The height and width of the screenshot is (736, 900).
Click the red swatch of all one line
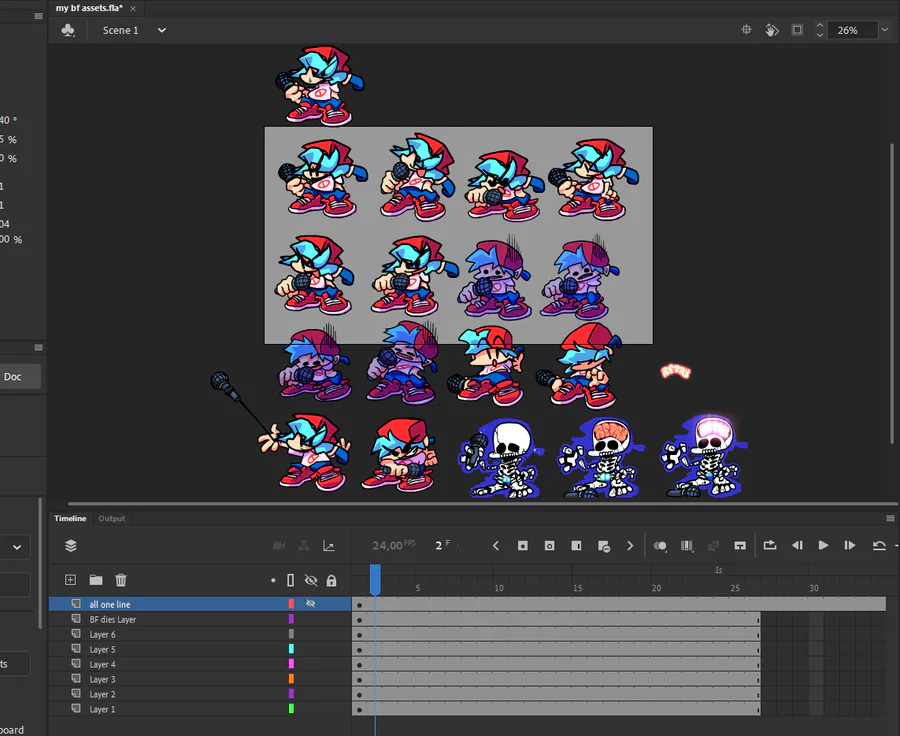291,604
